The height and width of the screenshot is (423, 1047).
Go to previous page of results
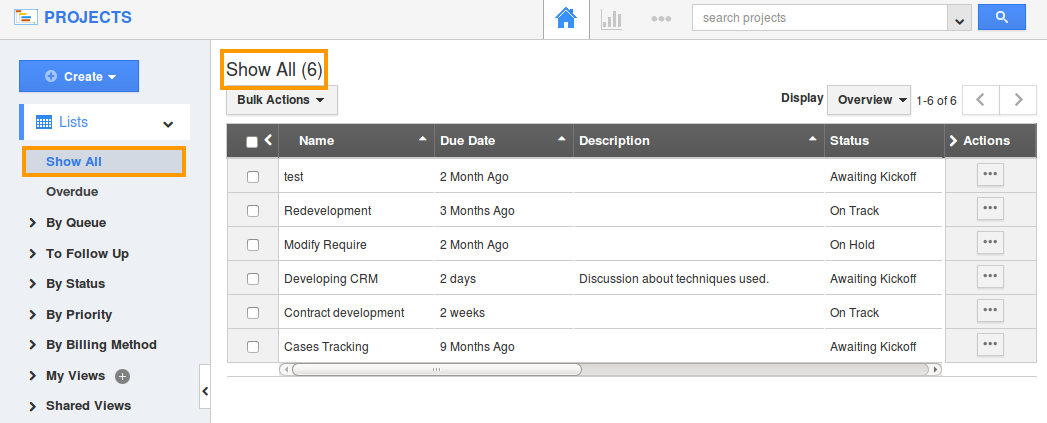tap(980, 100)
